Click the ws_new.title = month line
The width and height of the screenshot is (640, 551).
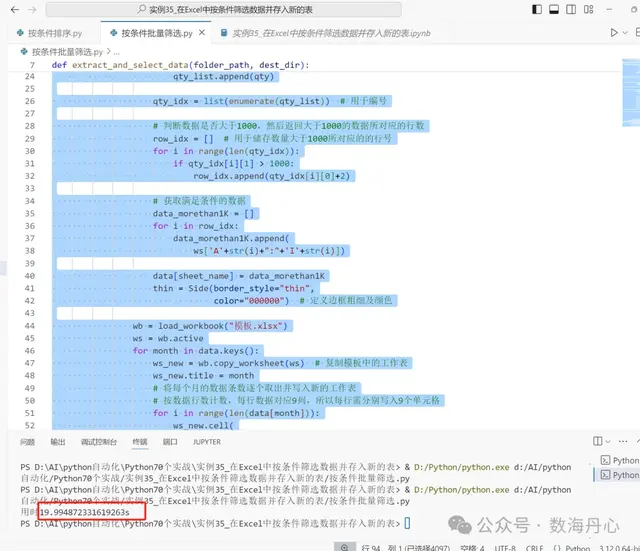click(203, 375)
